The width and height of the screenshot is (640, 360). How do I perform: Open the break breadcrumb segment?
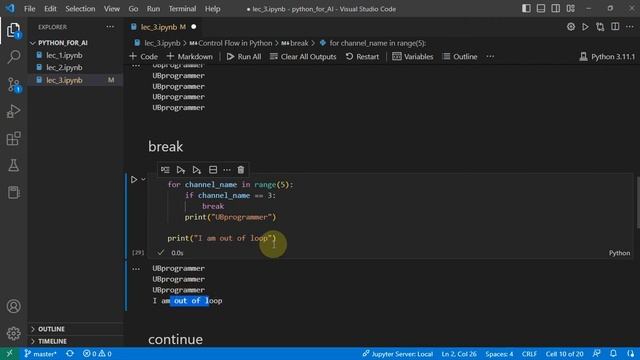(295, 43)
